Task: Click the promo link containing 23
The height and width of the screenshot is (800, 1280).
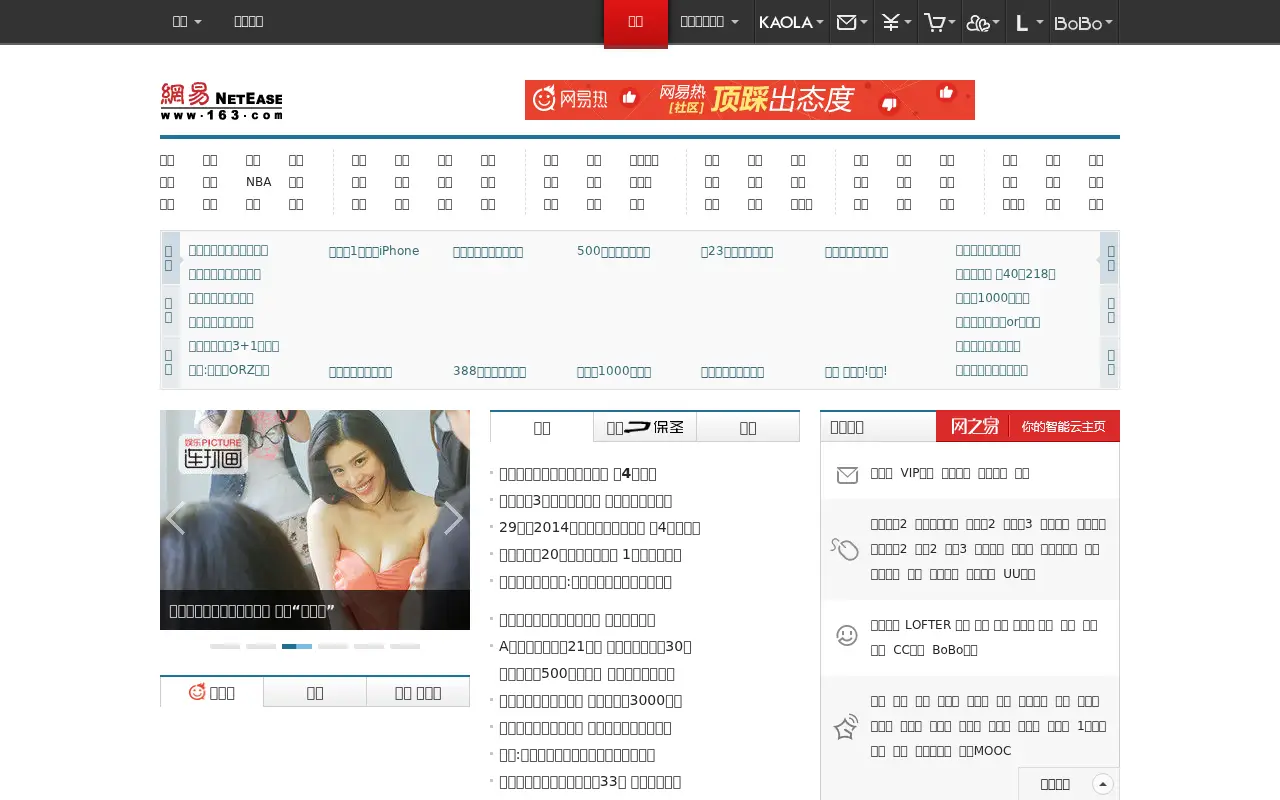Action: (737, 252)
